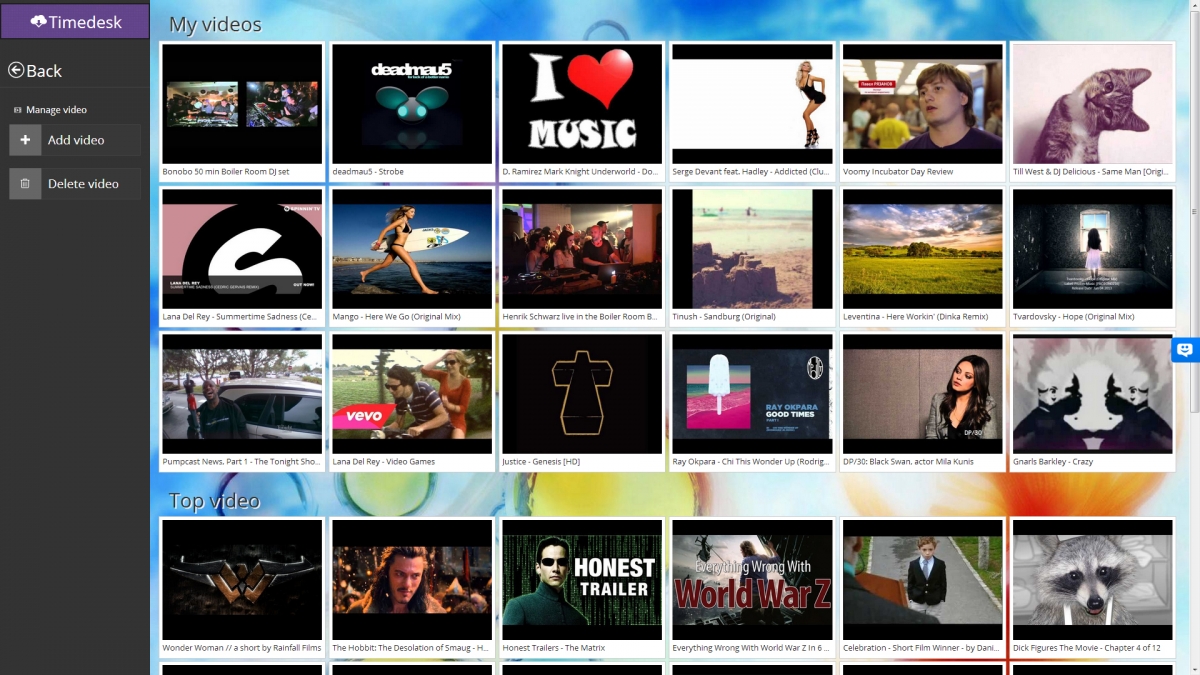Click caption 'Mango - Here We Go (Original Mix)'

pyautogui.click(x=396, y=317)
